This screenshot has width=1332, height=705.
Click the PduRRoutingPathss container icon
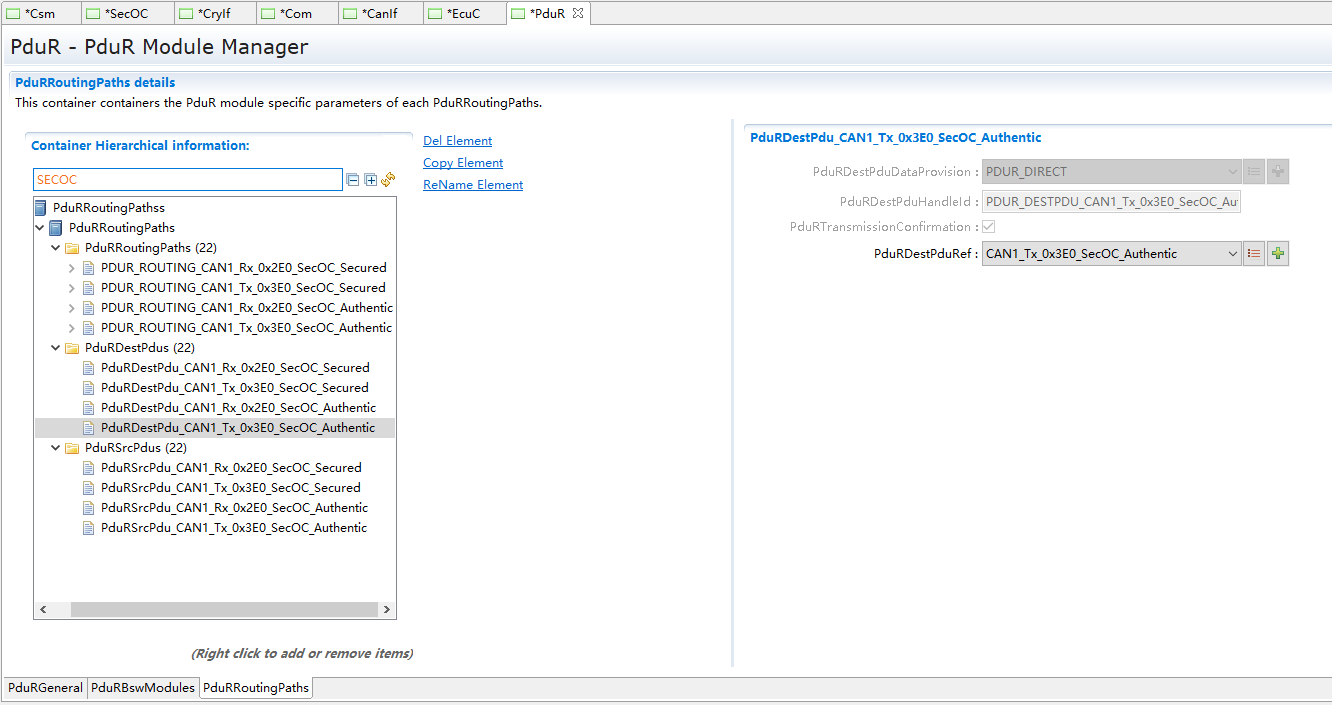(x=40, y=208)
